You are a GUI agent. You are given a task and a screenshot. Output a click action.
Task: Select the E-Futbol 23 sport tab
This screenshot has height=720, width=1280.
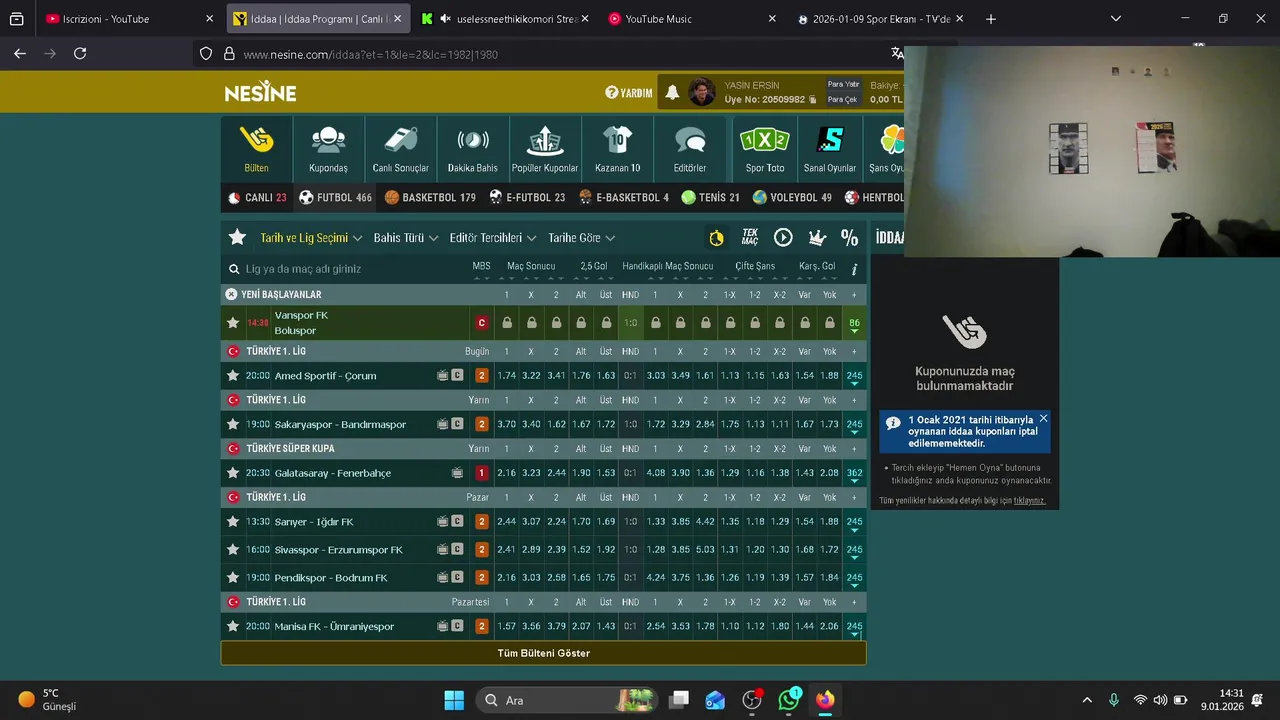pos(527,198)
